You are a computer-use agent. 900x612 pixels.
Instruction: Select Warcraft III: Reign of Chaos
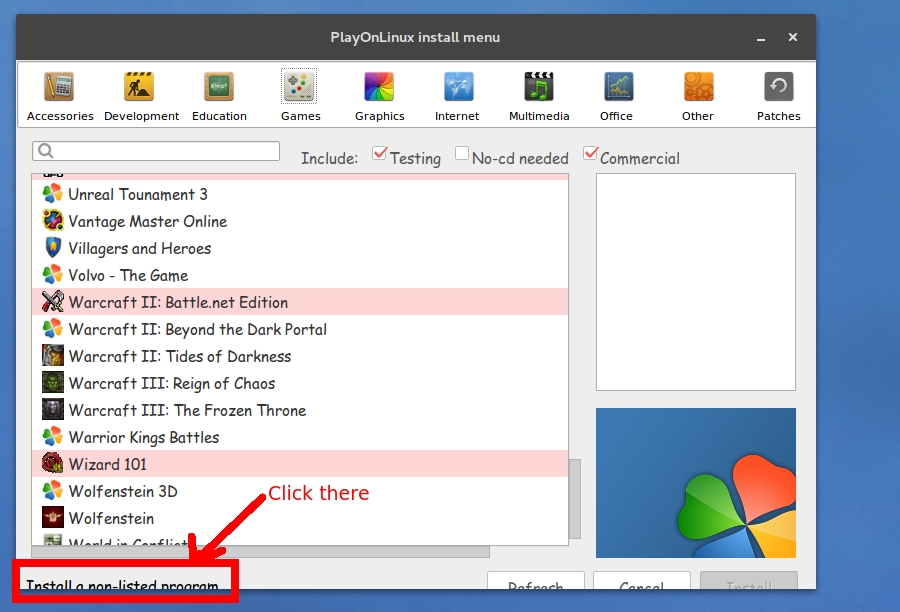(300, 383)
